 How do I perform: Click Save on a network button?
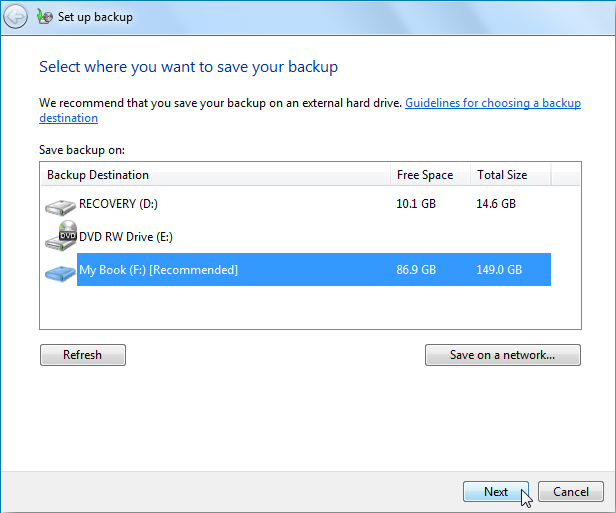[501, 355]
